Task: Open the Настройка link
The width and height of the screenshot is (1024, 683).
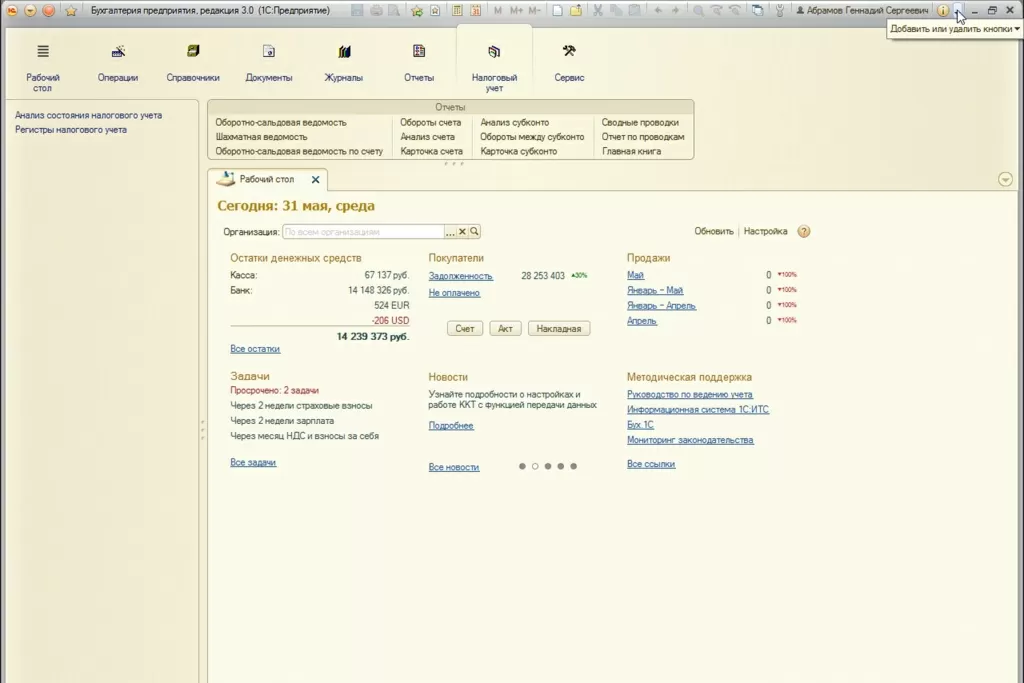Action: [765, 231]
